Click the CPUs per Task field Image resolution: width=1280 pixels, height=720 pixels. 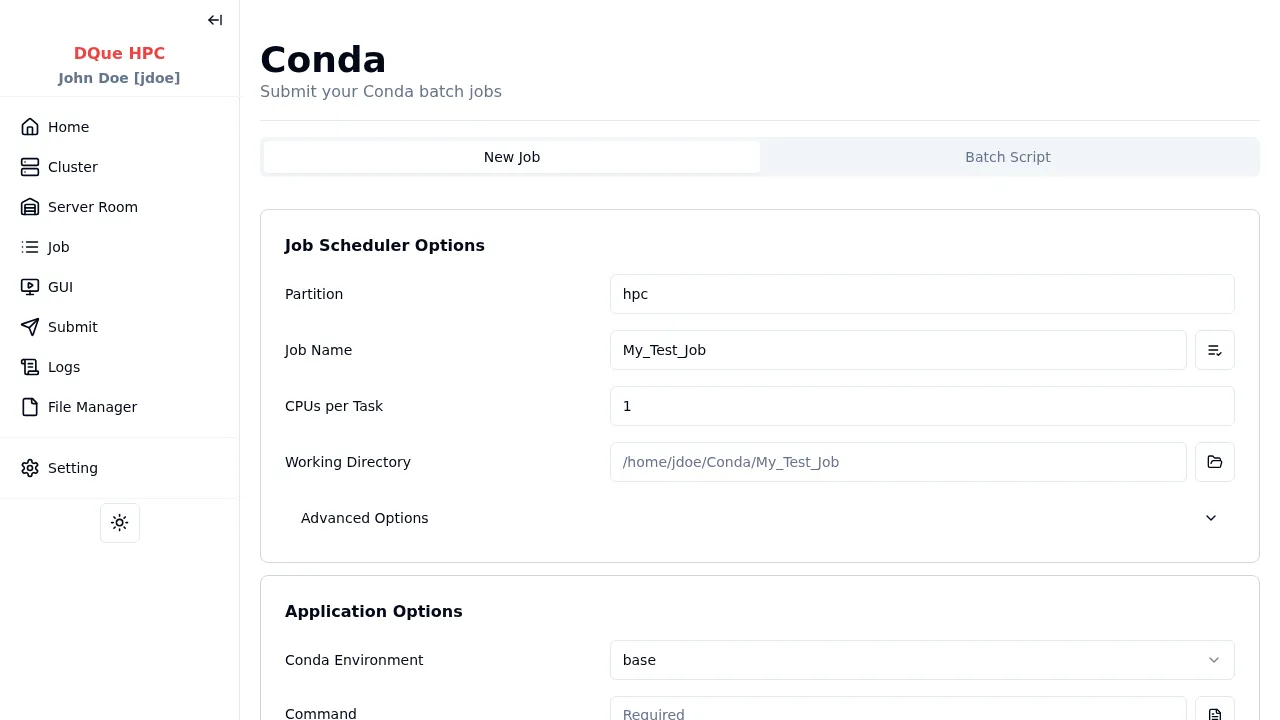point(921,406)
